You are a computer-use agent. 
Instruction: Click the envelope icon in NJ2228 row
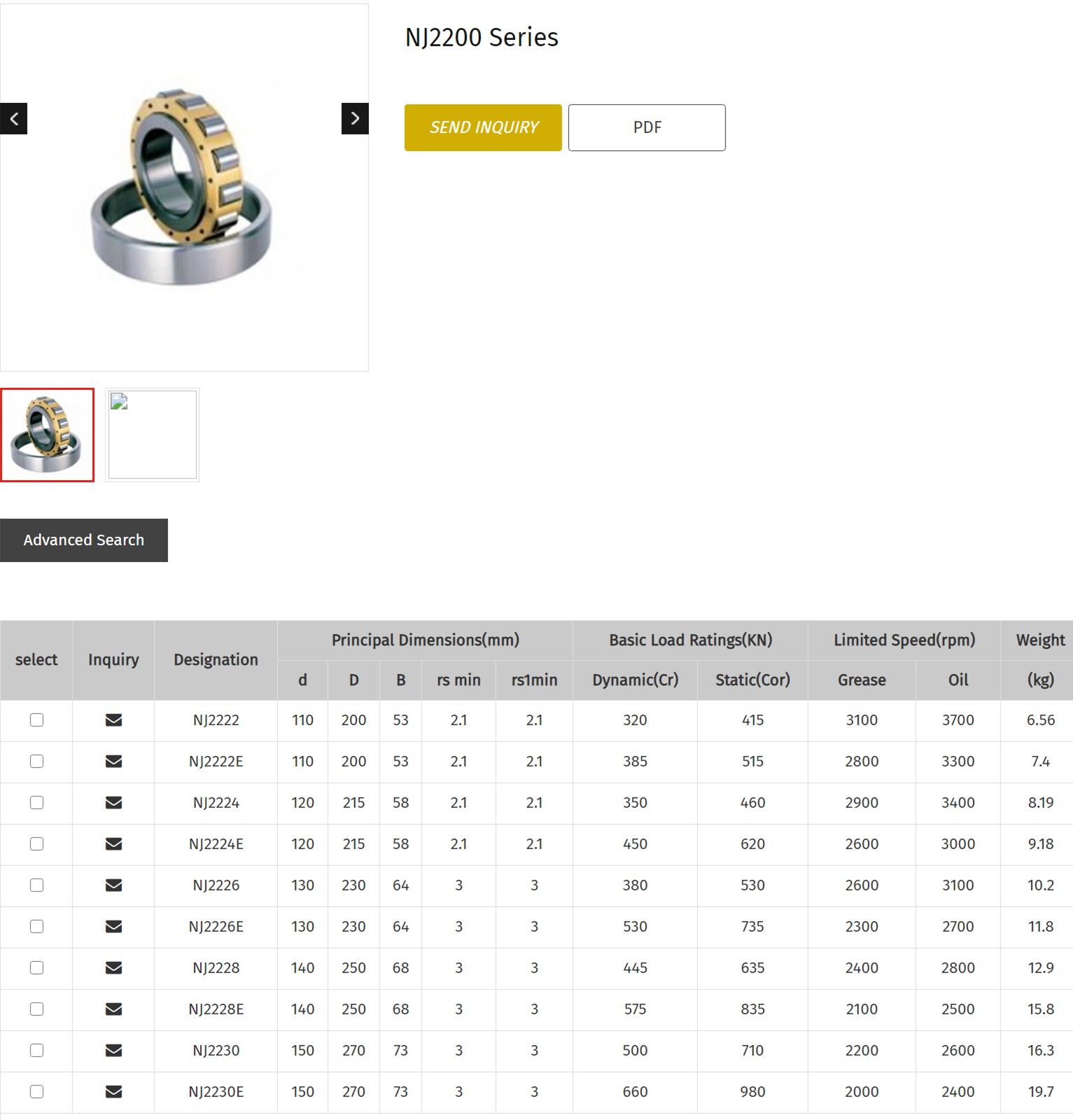[x=113, y=968]
